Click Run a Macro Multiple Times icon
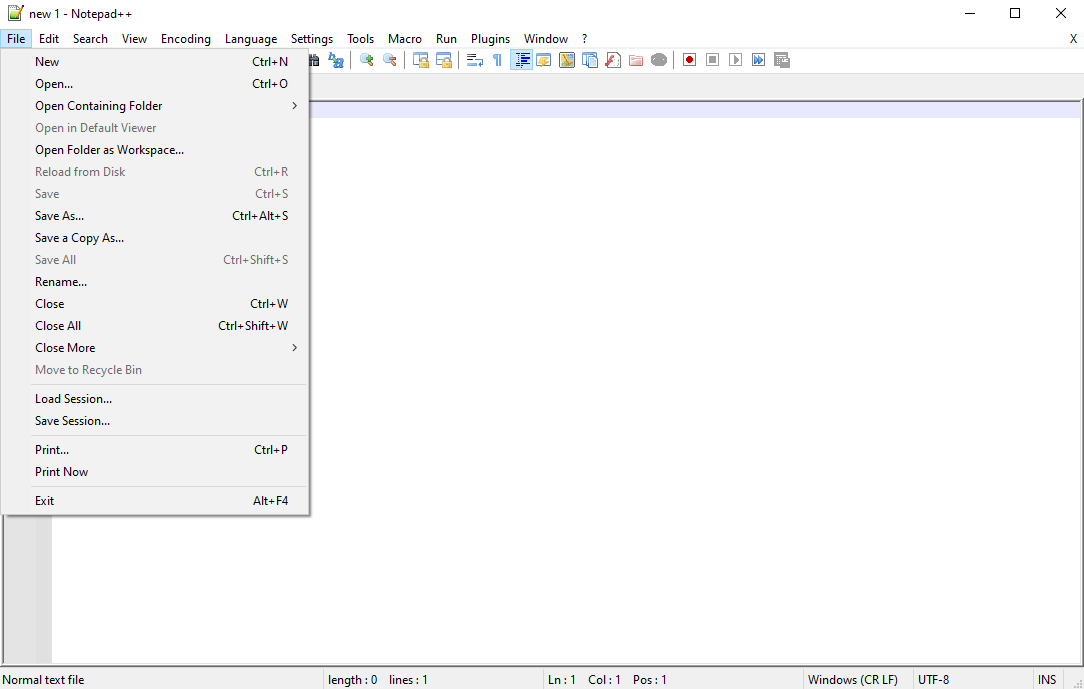1084x689 pixels. pos(758,60)
